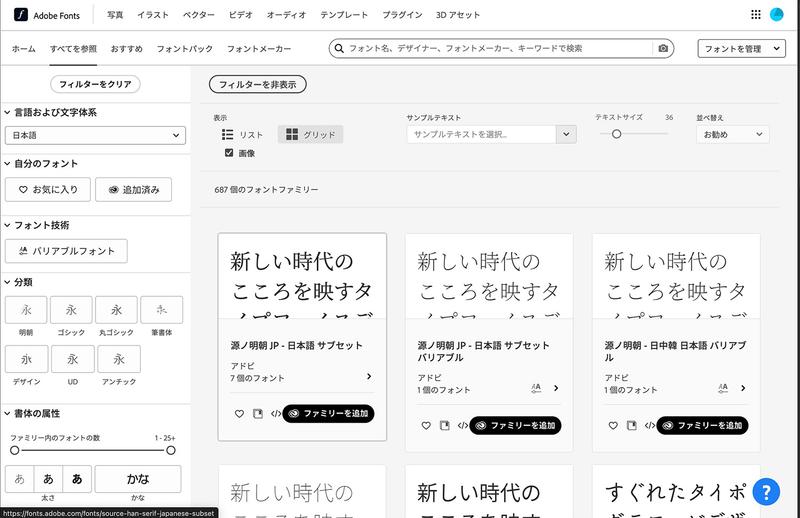The width and height of the screenshot is (800, 518).
Task: Open the 日本語 language dropdown
Action: pos(95,135)
